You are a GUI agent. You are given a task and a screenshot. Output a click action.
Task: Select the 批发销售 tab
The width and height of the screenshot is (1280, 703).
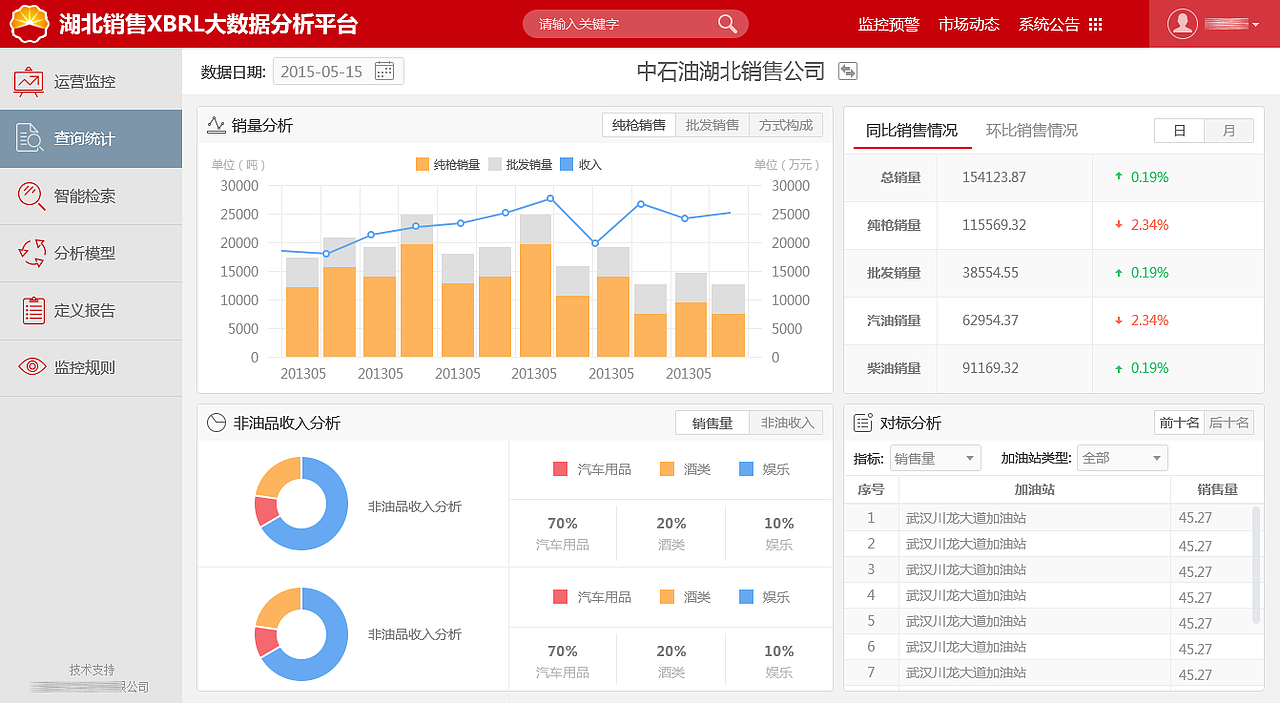(x=712, y=125)
